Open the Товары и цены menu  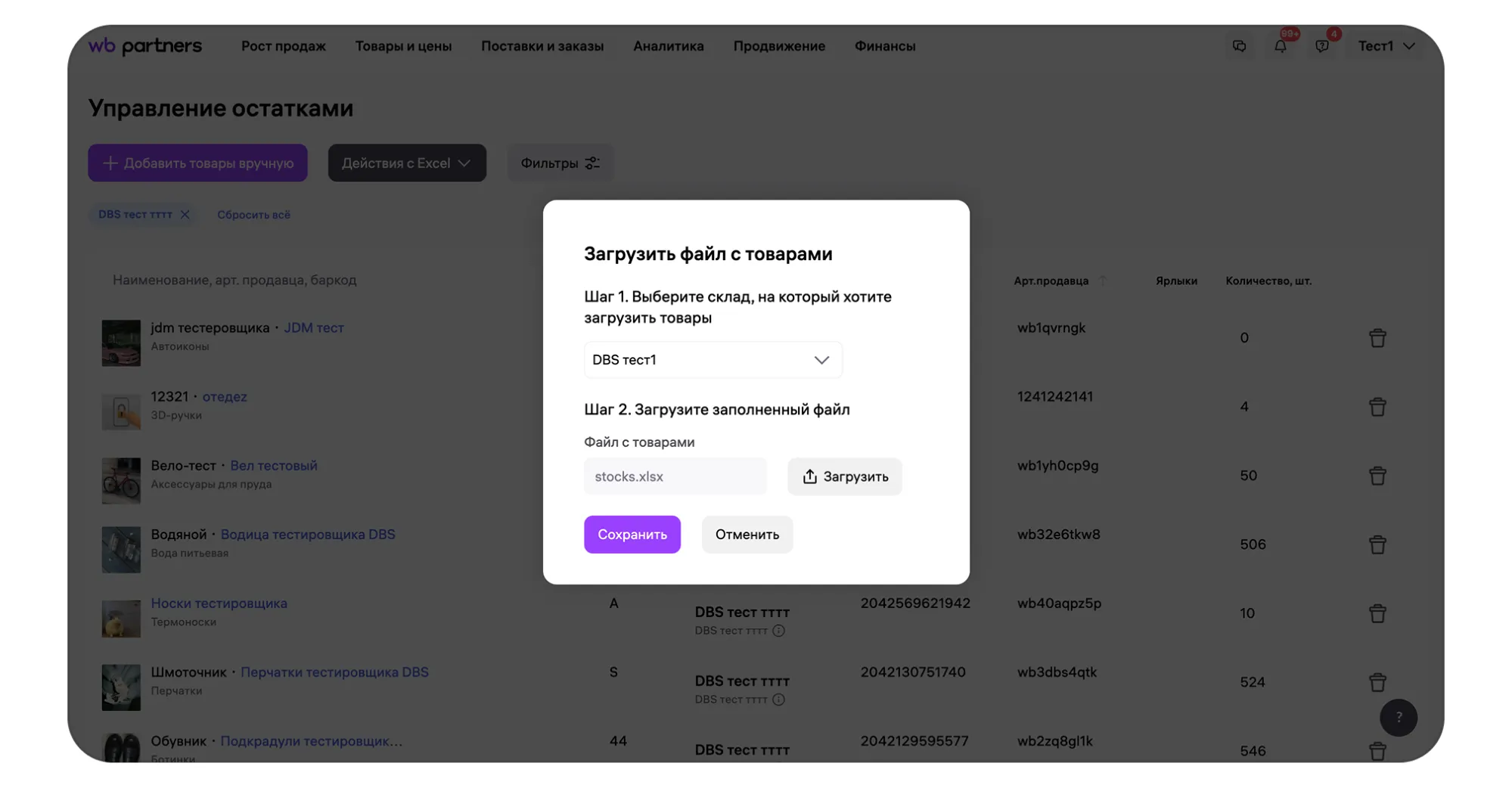[403, 46]
